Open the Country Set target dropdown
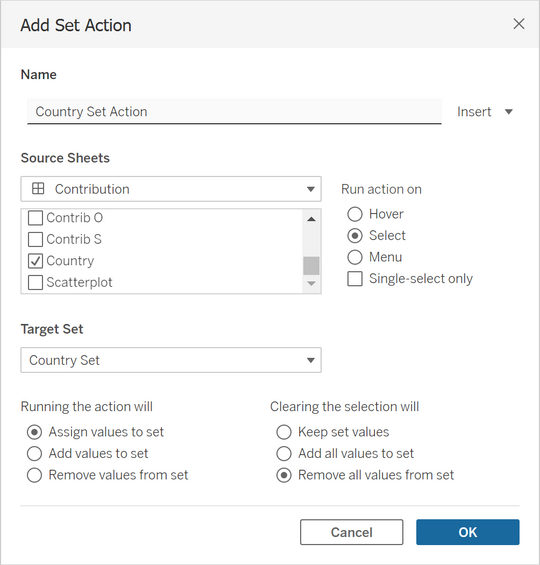The image size is (540, 565). coord(171,360)
